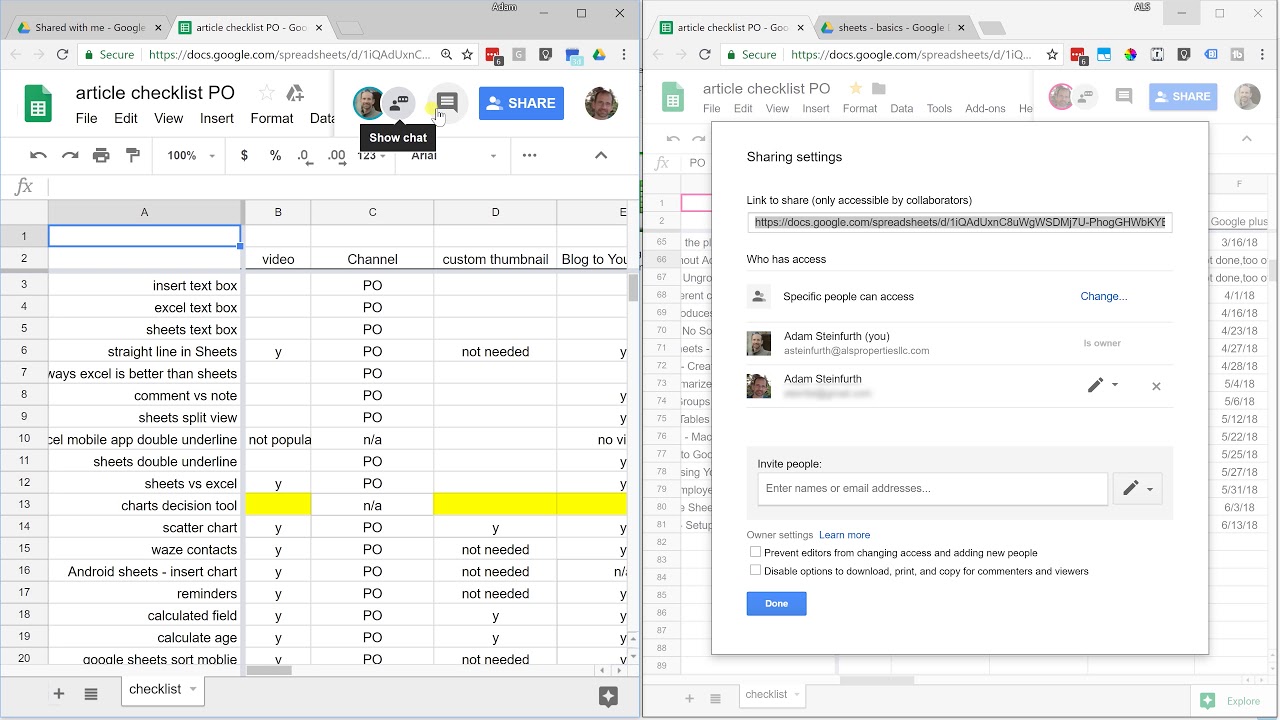Open checklist sheet tab dropdown arrow
The width and height of the screenshot is (1280, 720).
pos(193,689)
